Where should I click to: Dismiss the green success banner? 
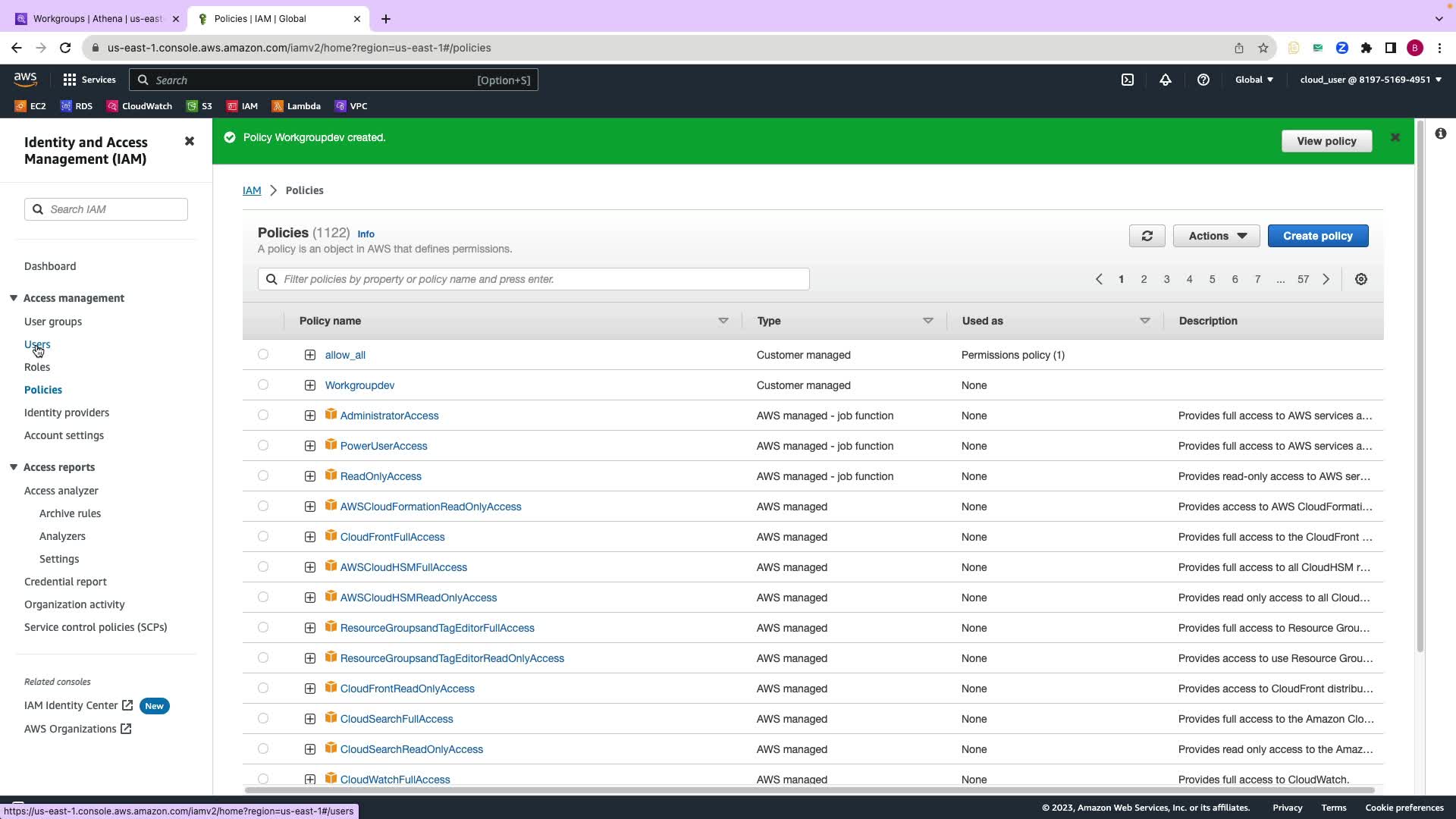1395,137
